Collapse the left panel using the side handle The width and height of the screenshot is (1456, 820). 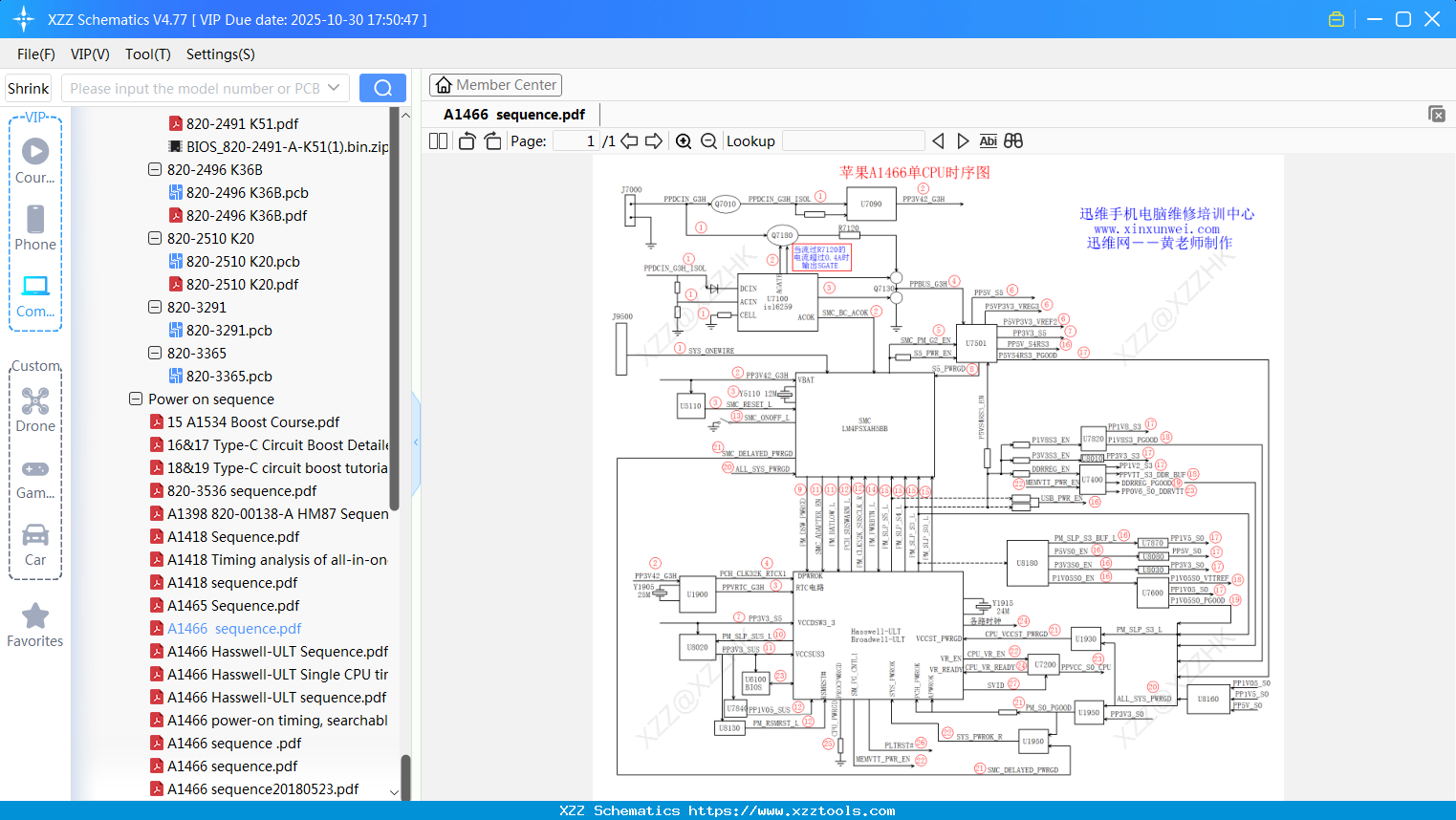point(416,442)
